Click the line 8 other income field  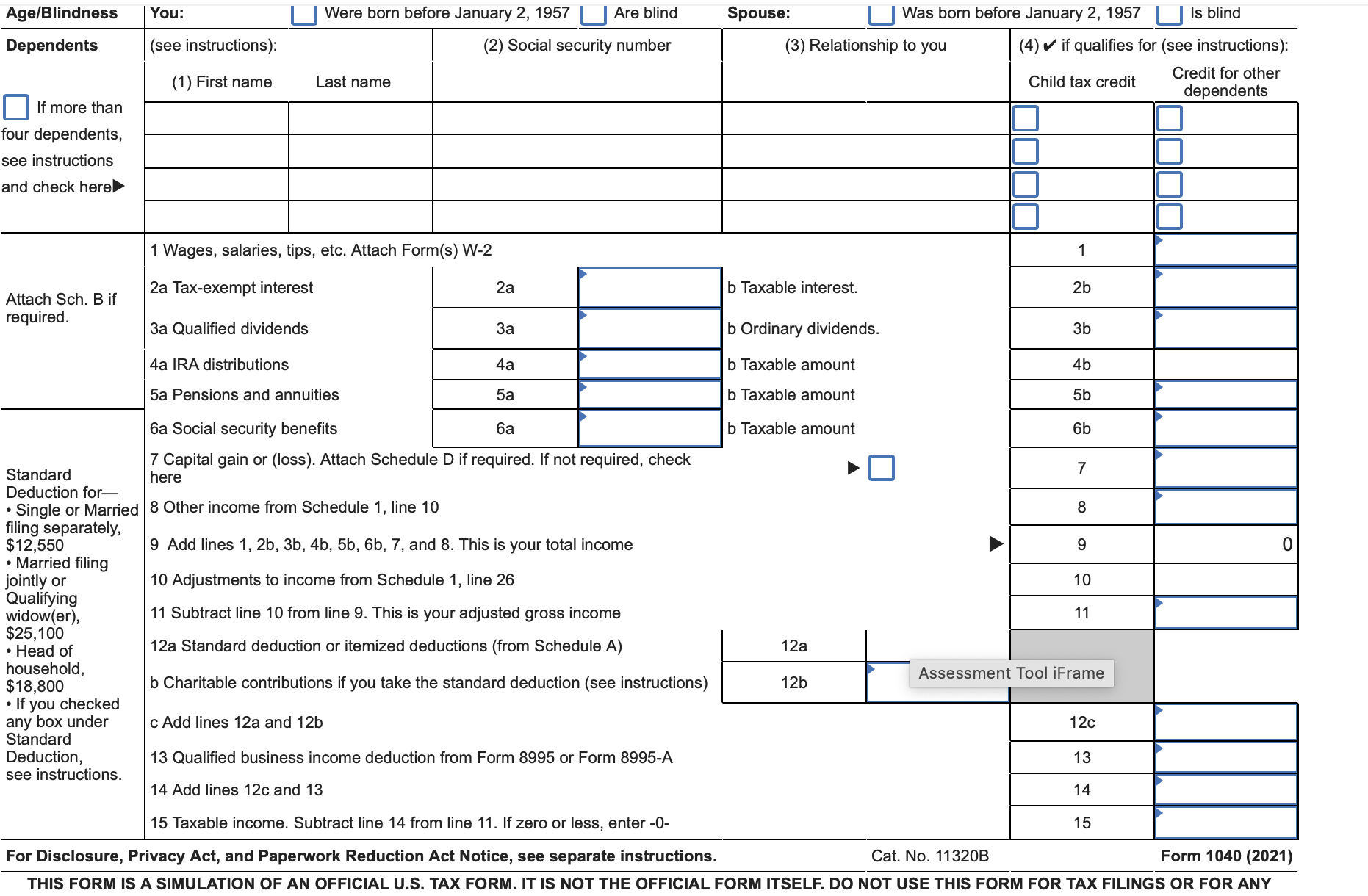click(x=1226, y=507)
